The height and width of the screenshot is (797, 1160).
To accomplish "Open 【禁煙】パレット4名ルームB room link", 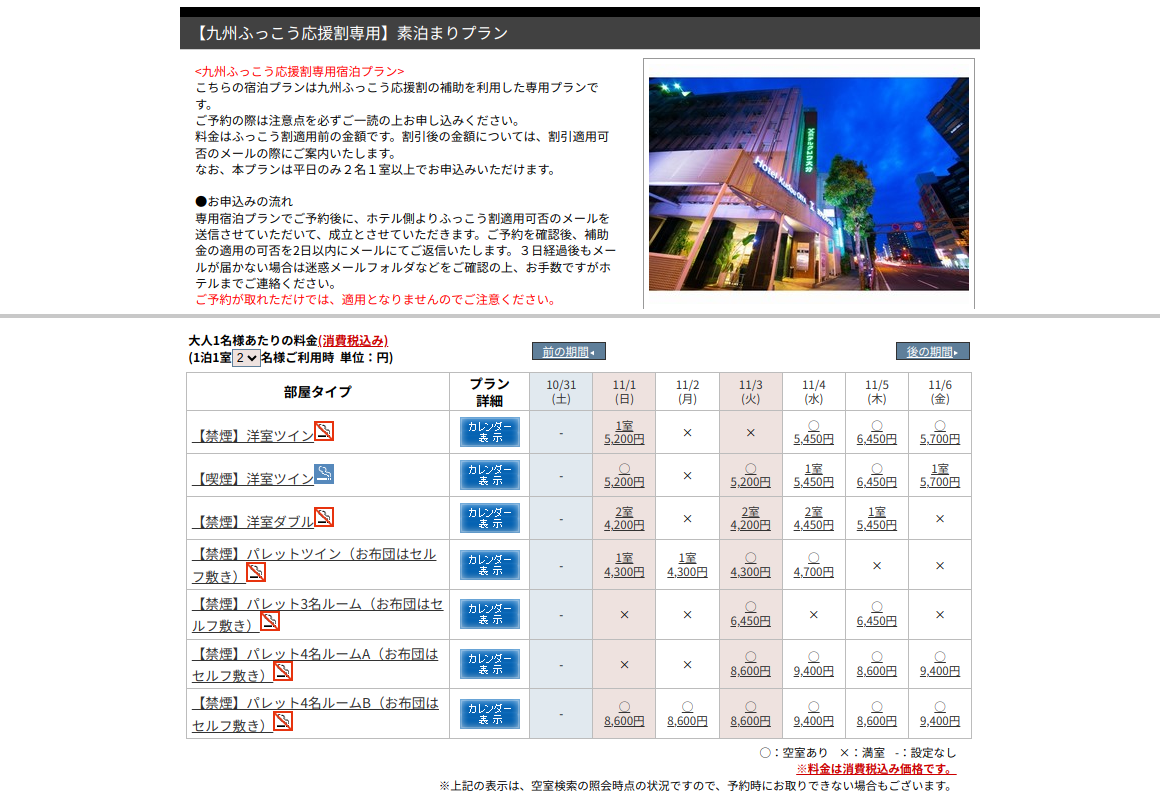I will (315, 714).
